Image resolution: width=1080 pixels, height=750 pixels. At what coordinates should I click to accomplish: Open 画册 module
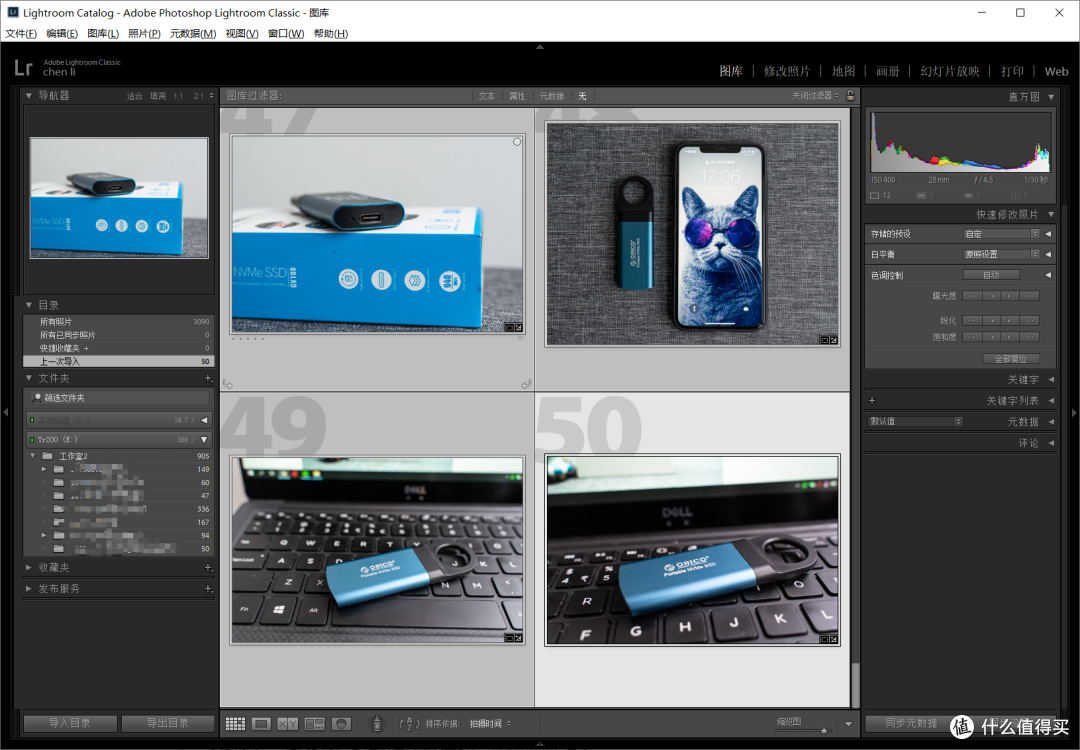(887, 71)
